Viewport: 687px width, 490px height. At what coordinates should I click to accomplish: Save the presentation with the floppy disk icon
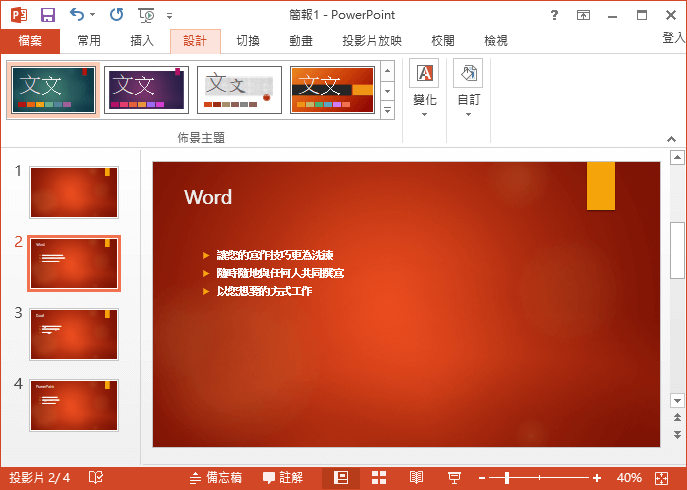[48, 15]
